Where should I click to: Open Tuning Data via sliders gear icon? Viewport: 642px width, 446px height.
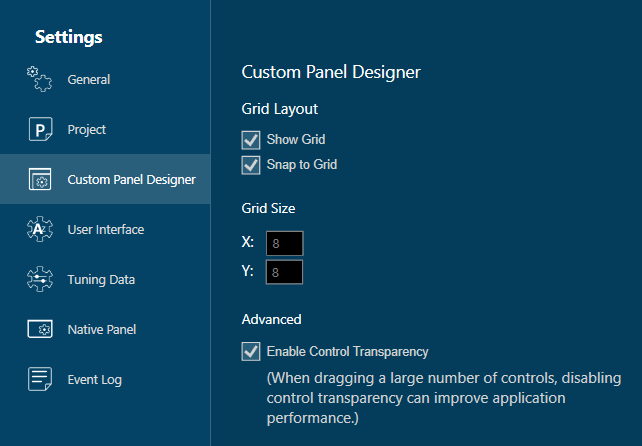tap(40, 279)
